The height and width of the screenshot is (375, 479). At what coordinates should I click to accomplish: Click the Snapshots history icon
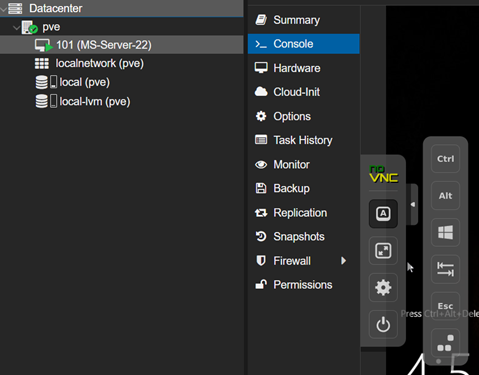261,236
